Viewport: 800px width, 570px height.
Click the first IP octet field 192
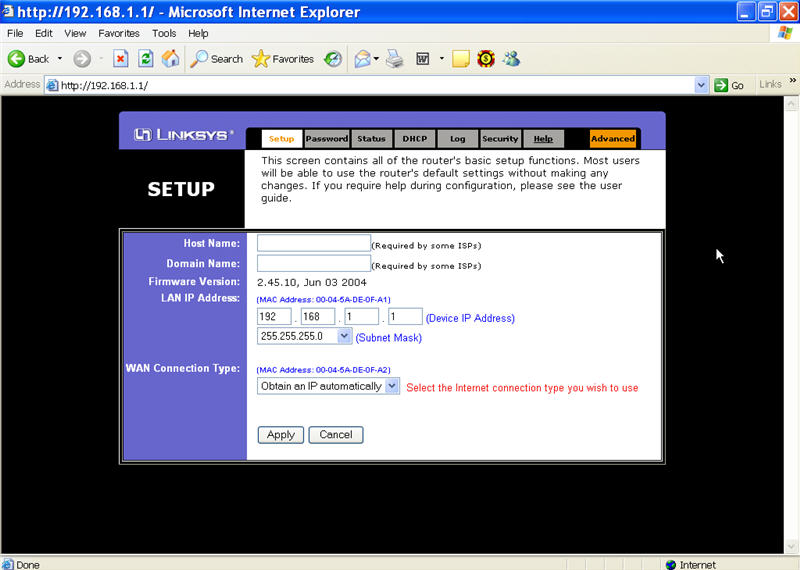(x=274, y=316)
